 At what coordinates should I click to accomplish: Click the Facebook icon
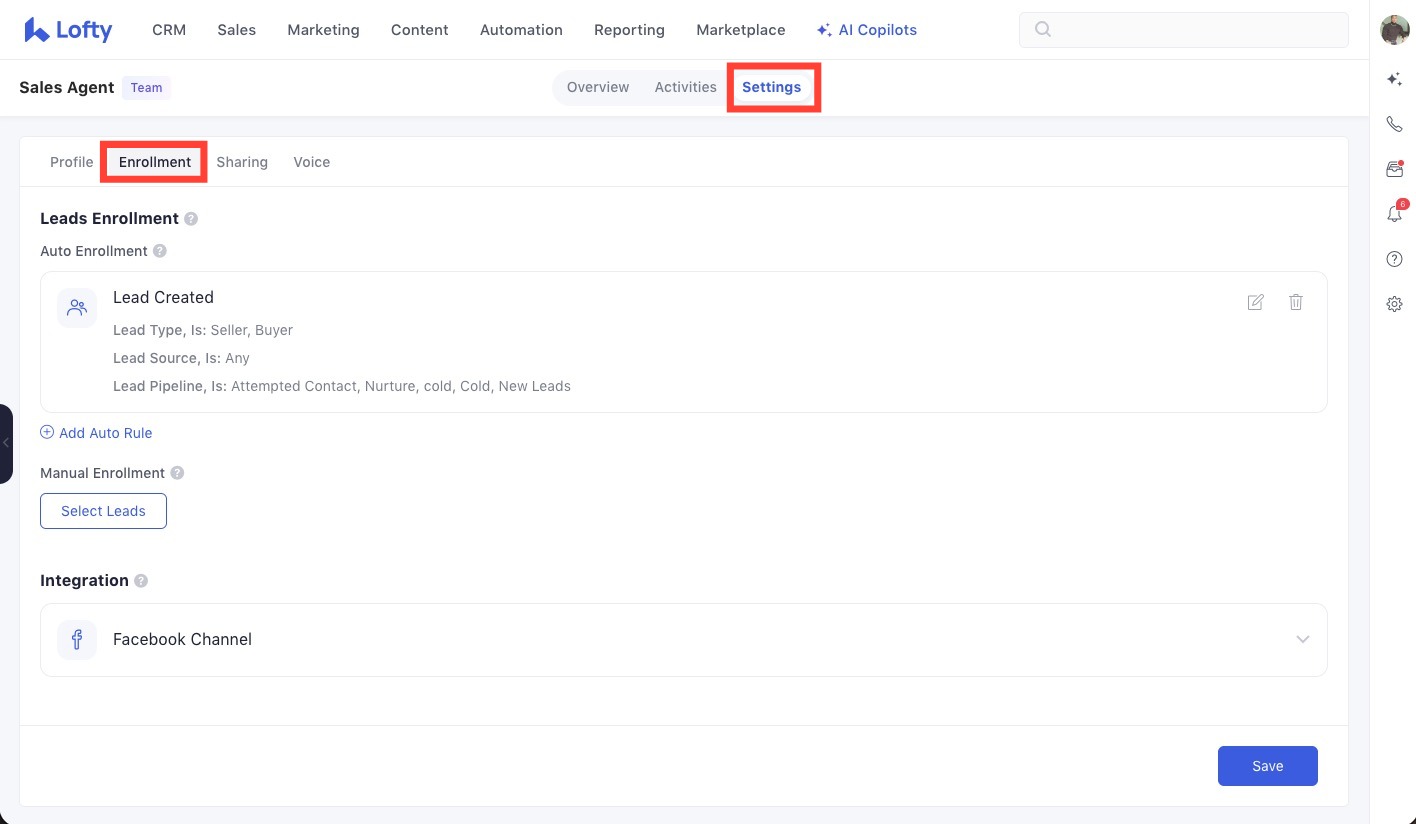point(77,640)
